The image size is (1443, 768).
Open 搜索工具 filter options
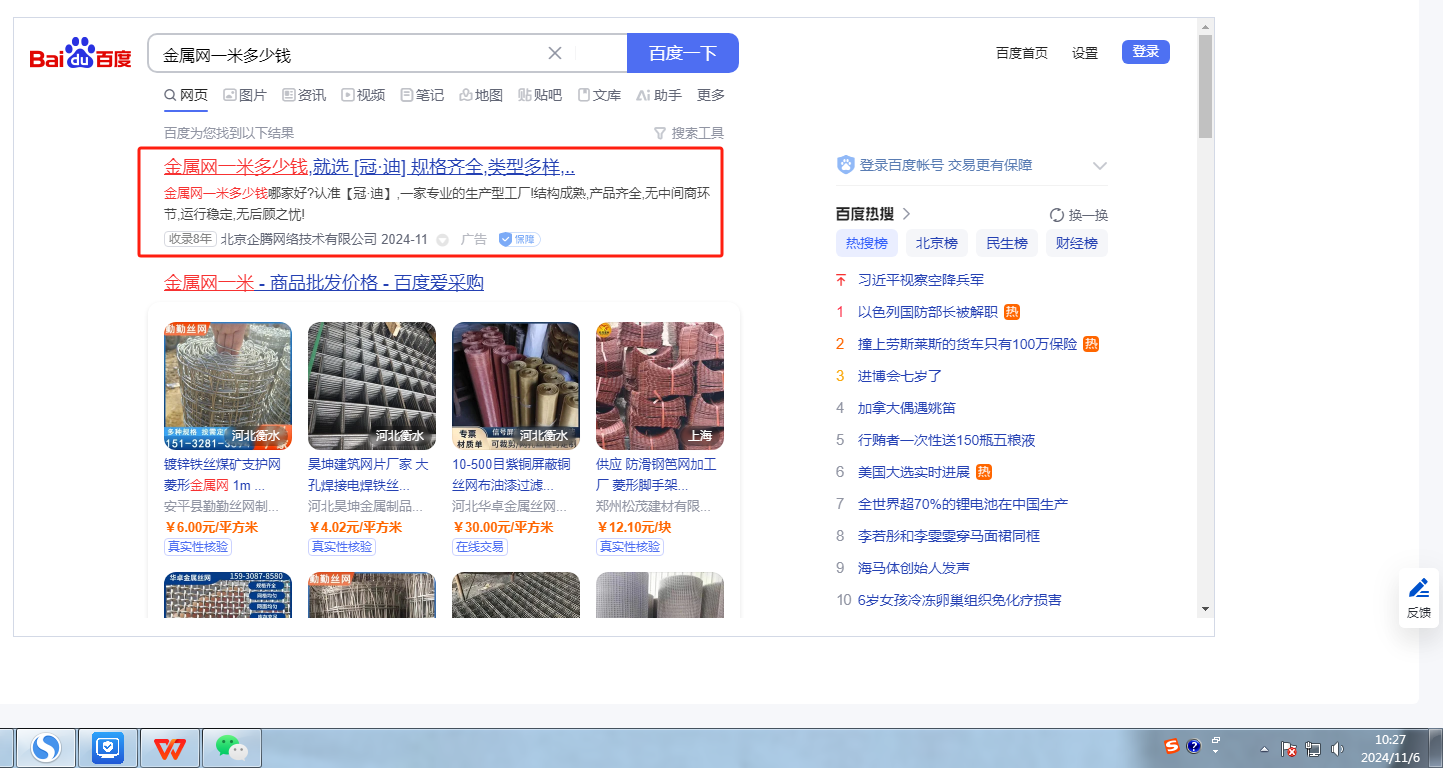(689, 133)
